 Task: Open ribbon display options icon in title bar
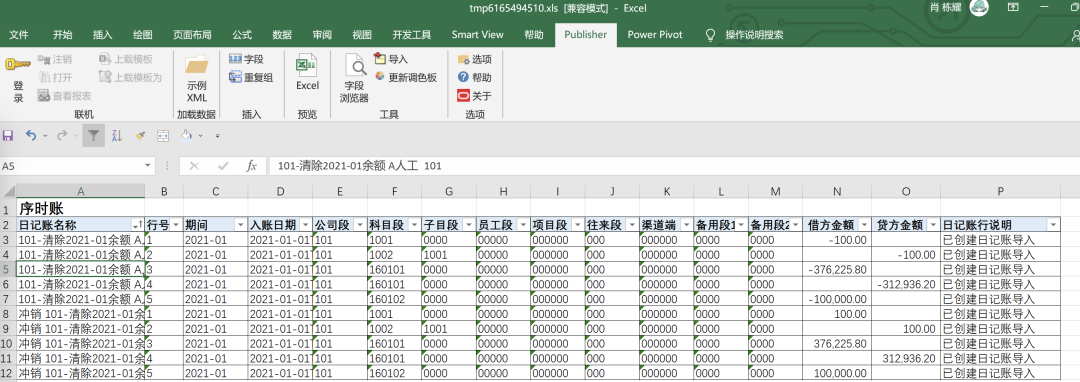click(x=1012, y=7)
